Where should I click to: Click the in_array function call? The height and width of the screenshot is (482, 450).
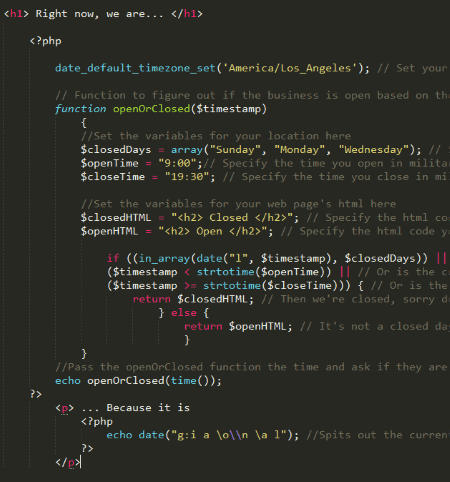tap(164, 259)
